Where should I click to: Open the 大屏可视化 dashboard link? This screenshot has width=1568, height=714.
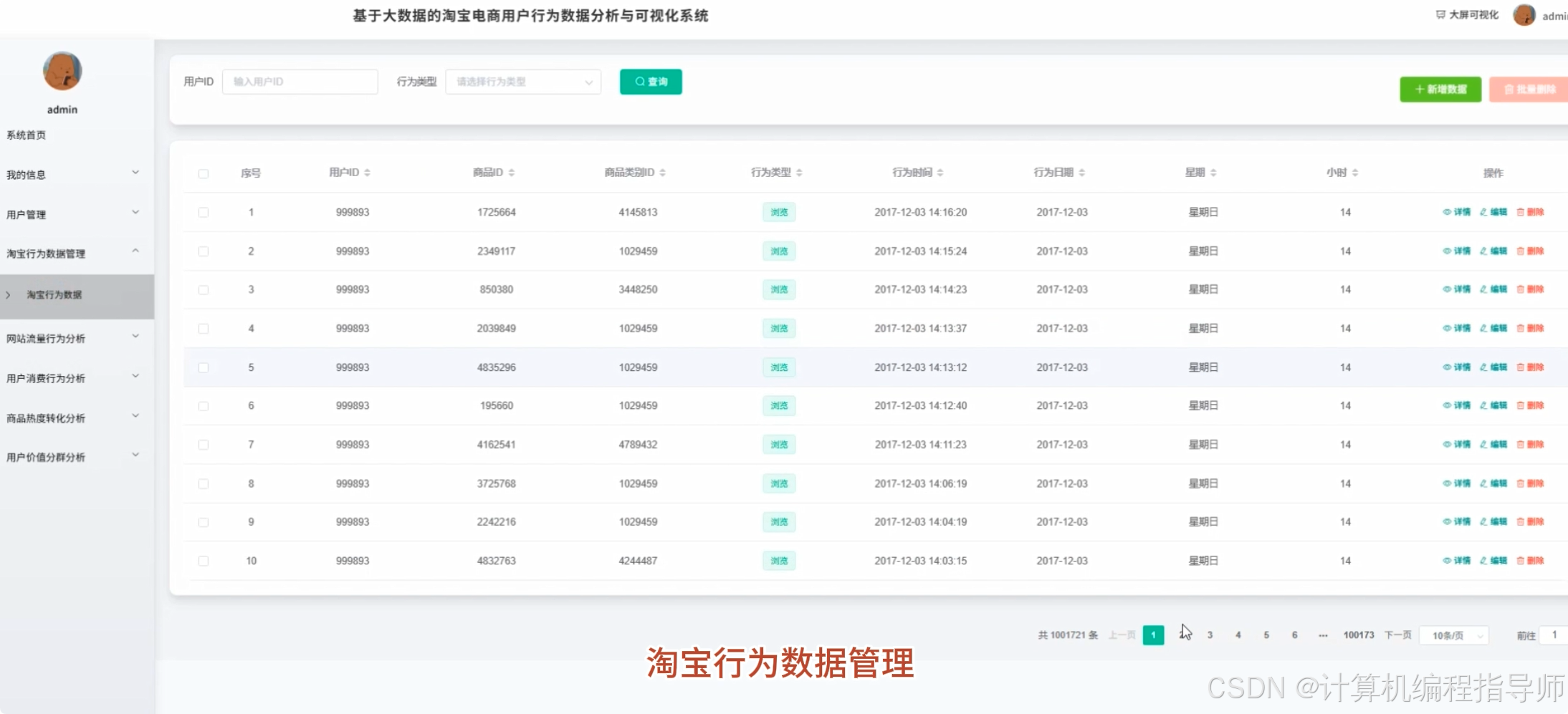pos(1467,14)
